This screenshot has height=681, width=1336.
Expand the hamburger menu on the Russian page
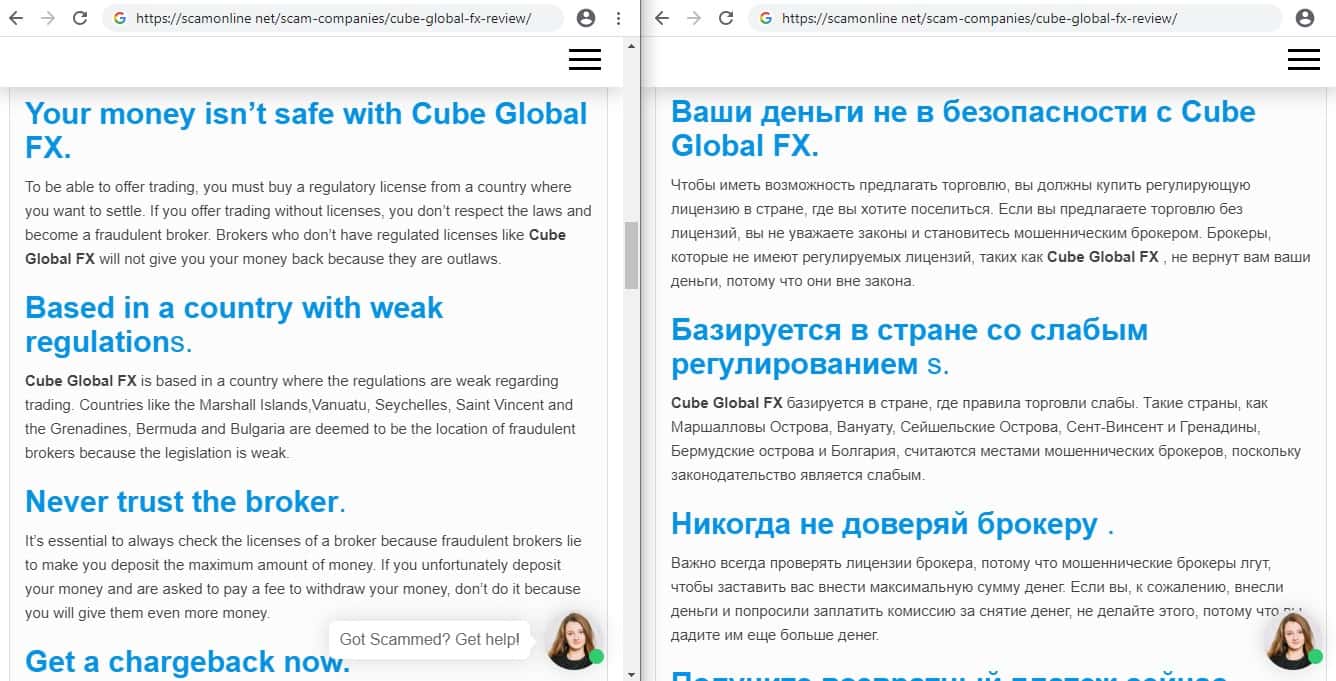point(1304,60)
